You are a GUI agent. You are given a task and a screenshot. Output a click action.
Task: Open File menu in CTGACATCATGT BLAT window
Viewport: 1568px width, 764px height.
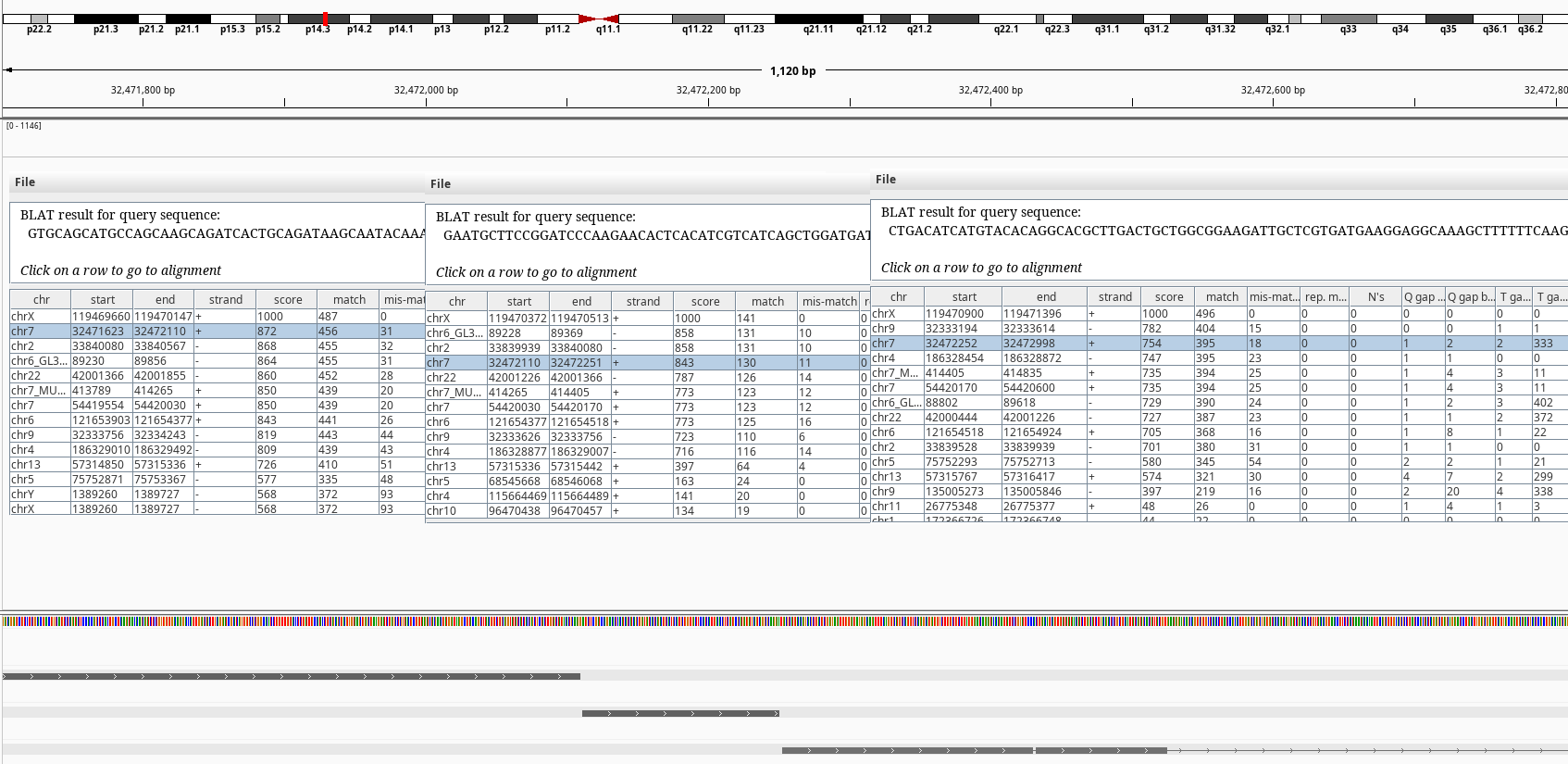tap(886, 180)
